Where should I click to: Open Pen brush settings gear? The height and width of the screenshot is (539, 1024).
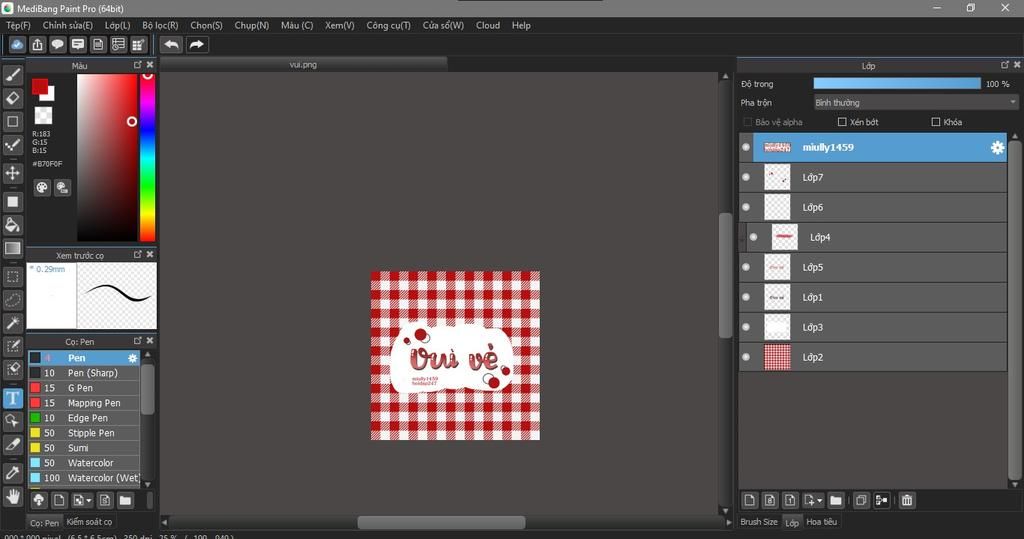pyautogui.click(x=133, y=358)
